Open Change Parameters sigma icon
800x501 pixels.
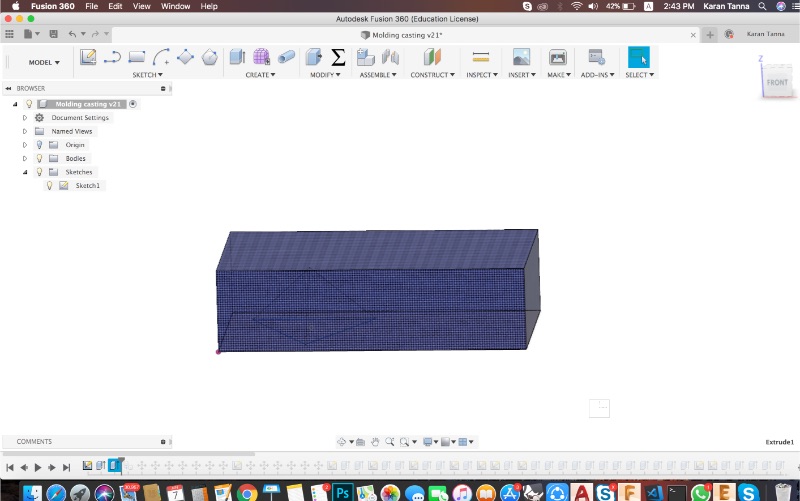click(338, 57)
